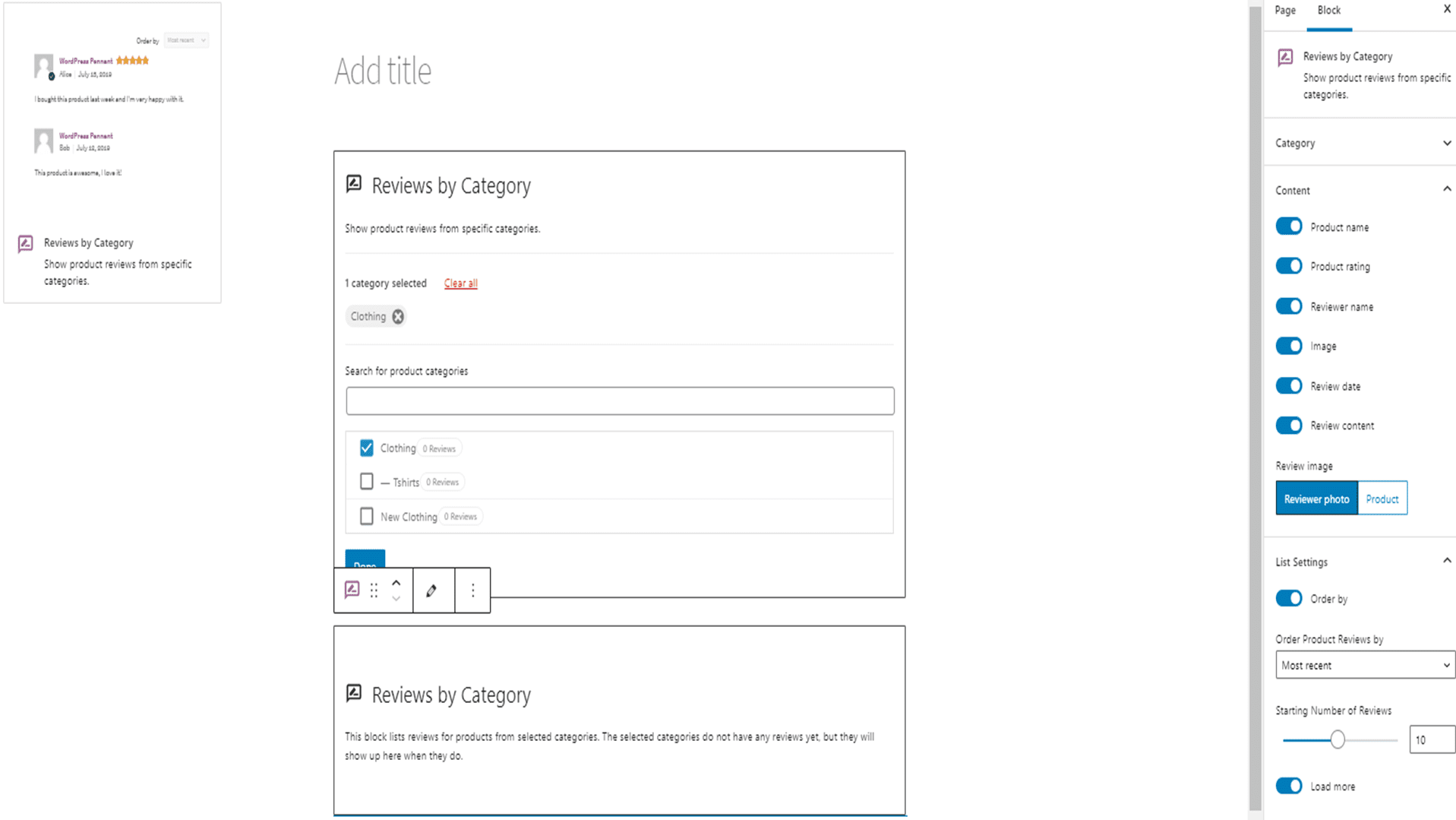Click the block type icon in block toolbar
Image resolution: width=1456 pixels, height=820 pixels.
click(x=352, y=590)
